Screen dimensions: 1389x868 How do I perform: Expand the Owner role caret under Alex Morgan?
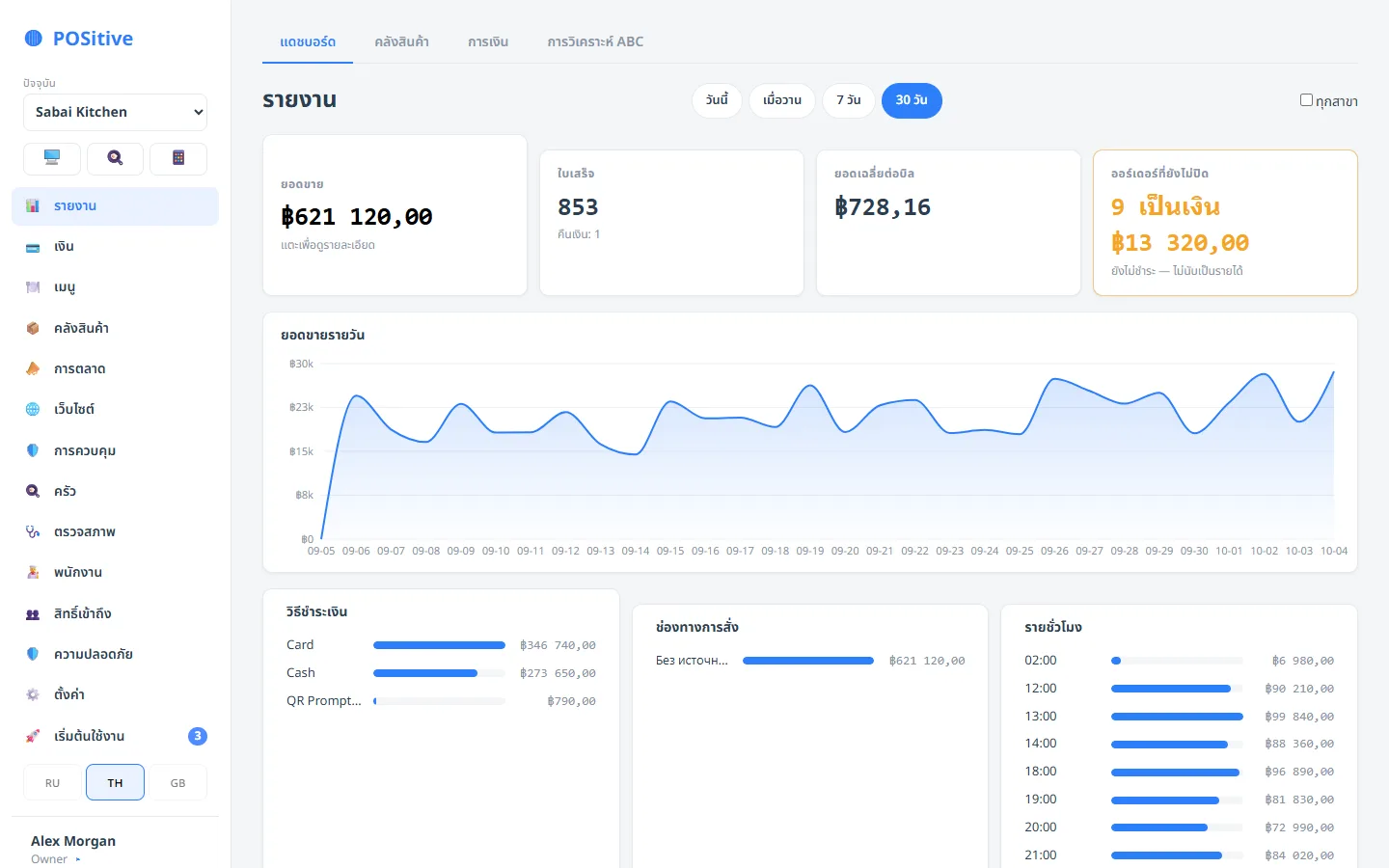[x=78, y=859]
